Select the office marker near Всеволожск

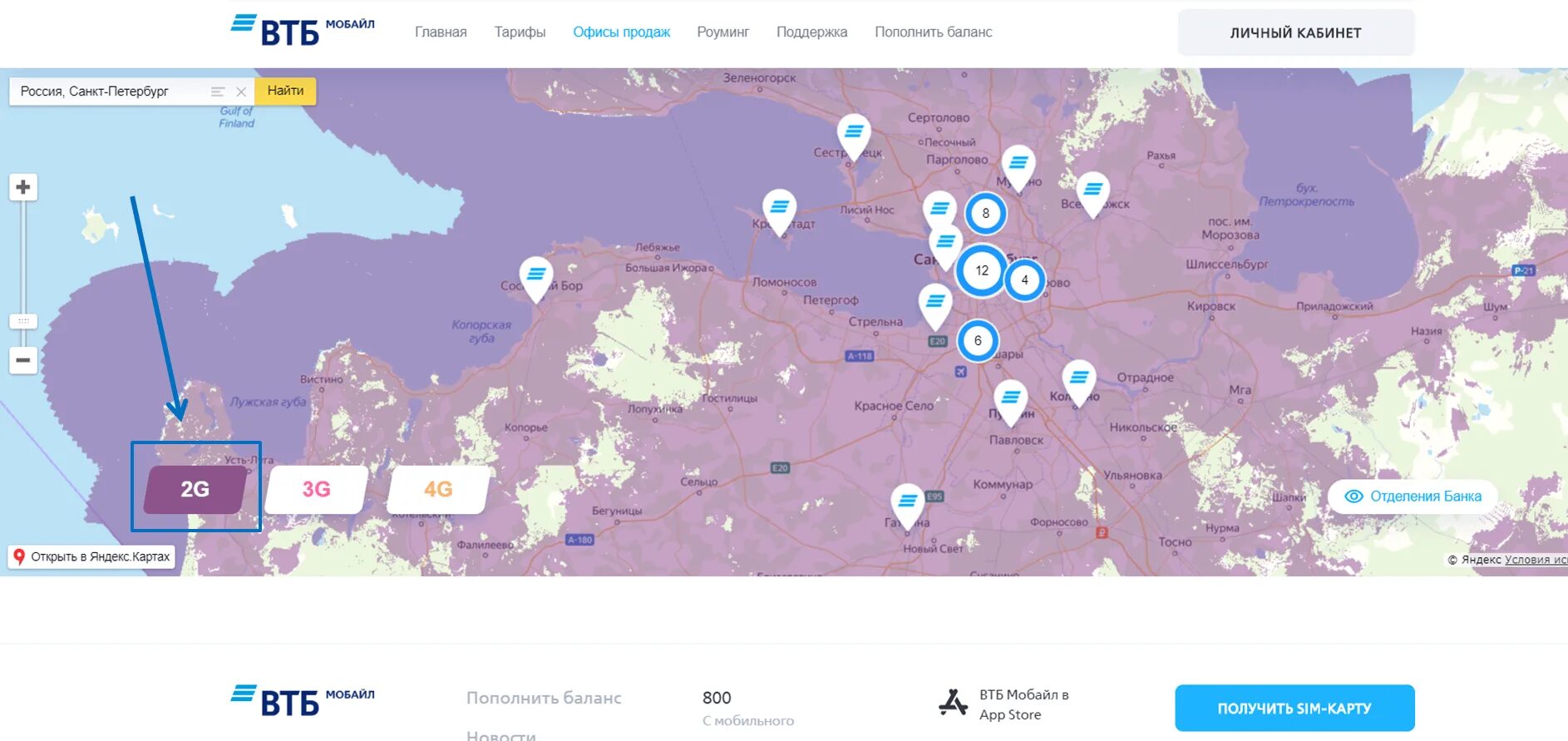1092,195
